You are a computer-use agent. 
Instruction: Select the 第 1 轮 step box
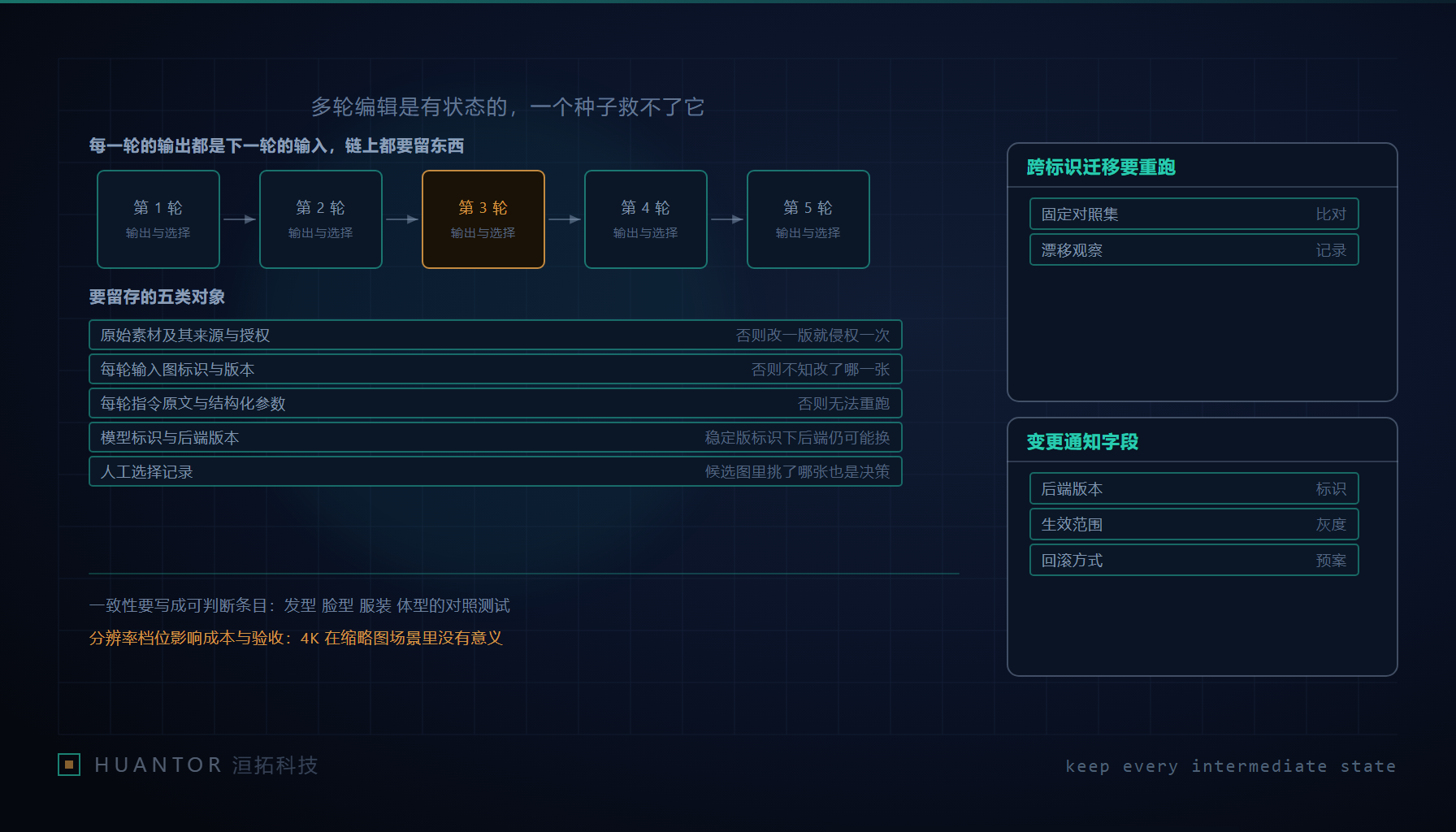[158, 219]
